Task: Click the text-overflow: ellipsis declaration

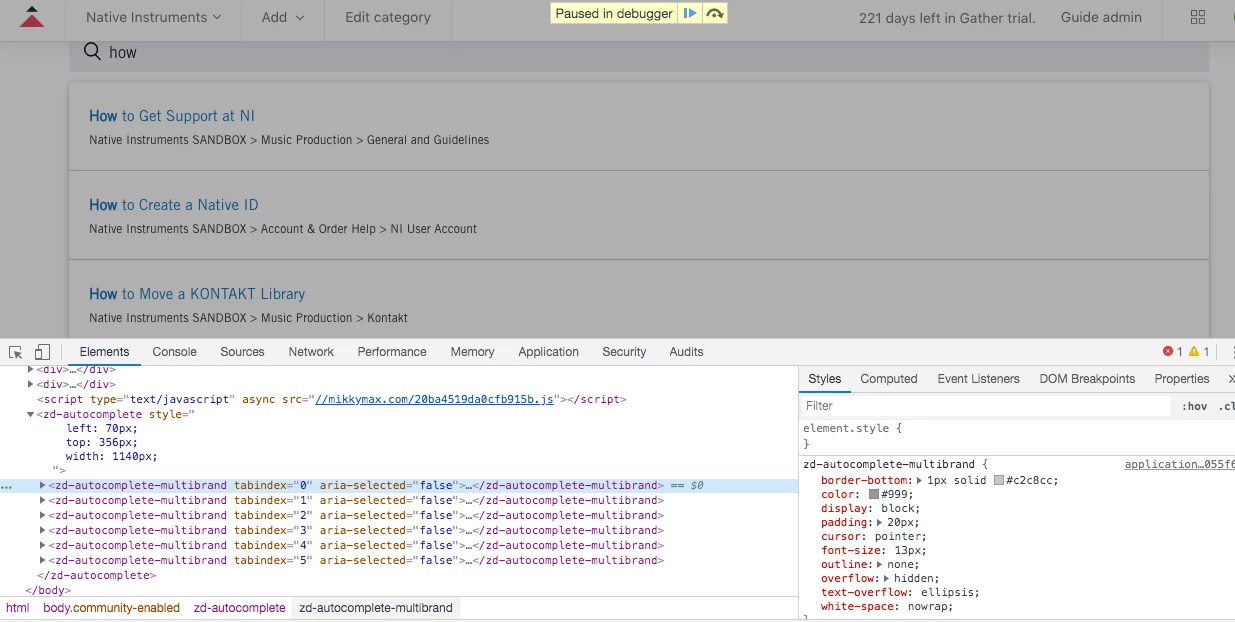Action: [x=900, y=592]
